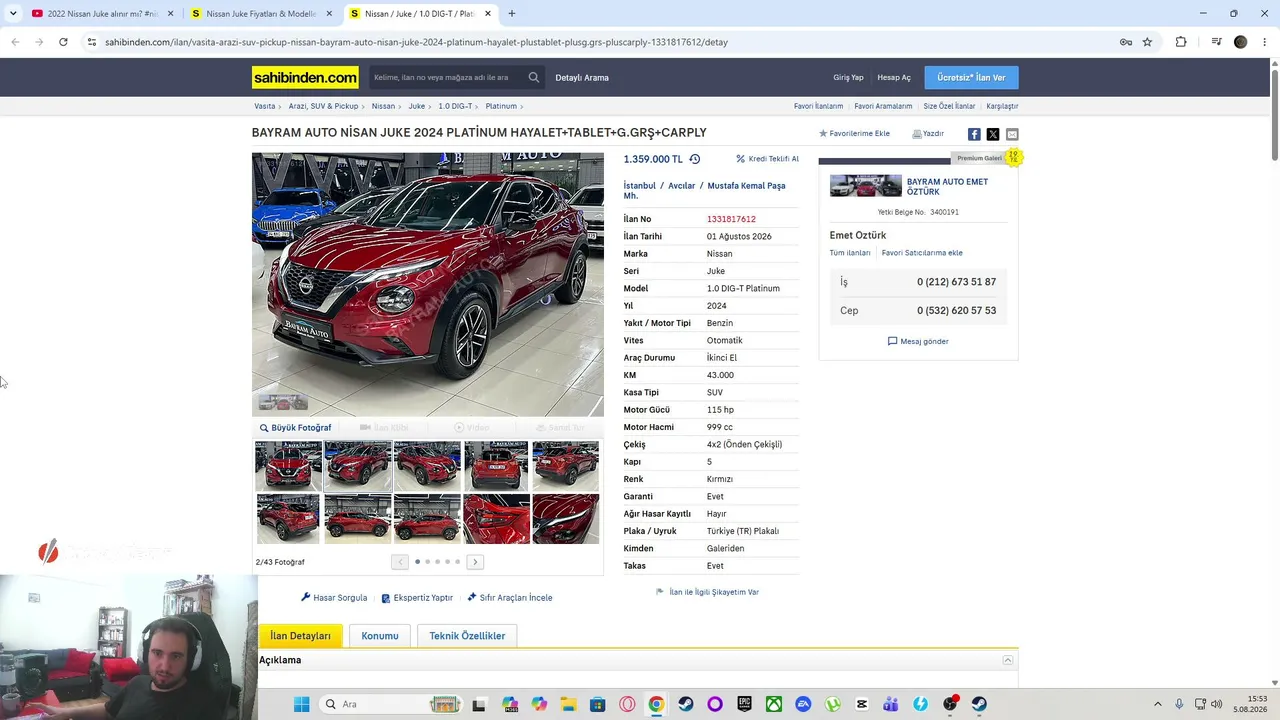The height and width of the screenshot is (720, 1280).
Task: Switch to the İlan Detayları tab
Action: coord(300,636)
